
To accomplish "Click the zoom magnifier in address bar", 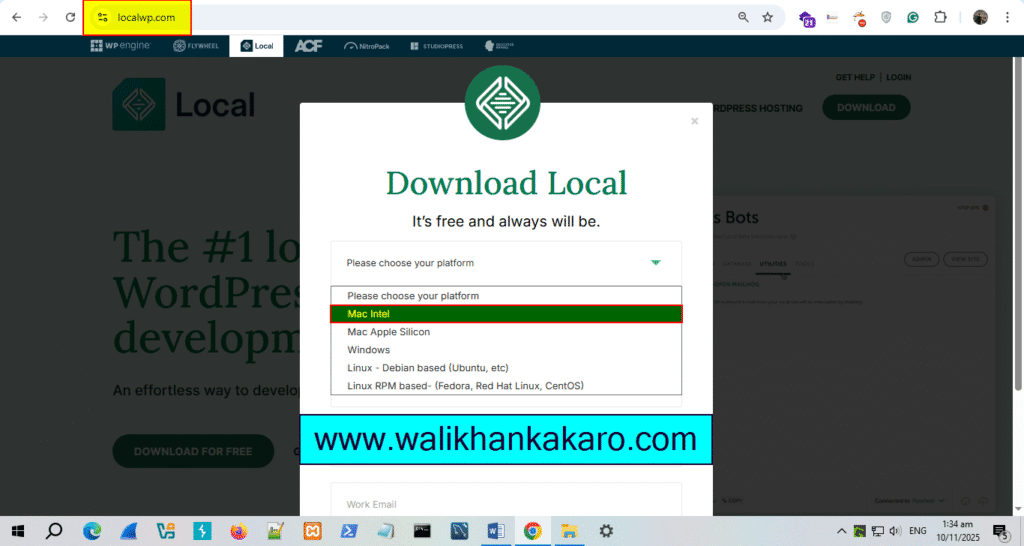I will point(743,18).
